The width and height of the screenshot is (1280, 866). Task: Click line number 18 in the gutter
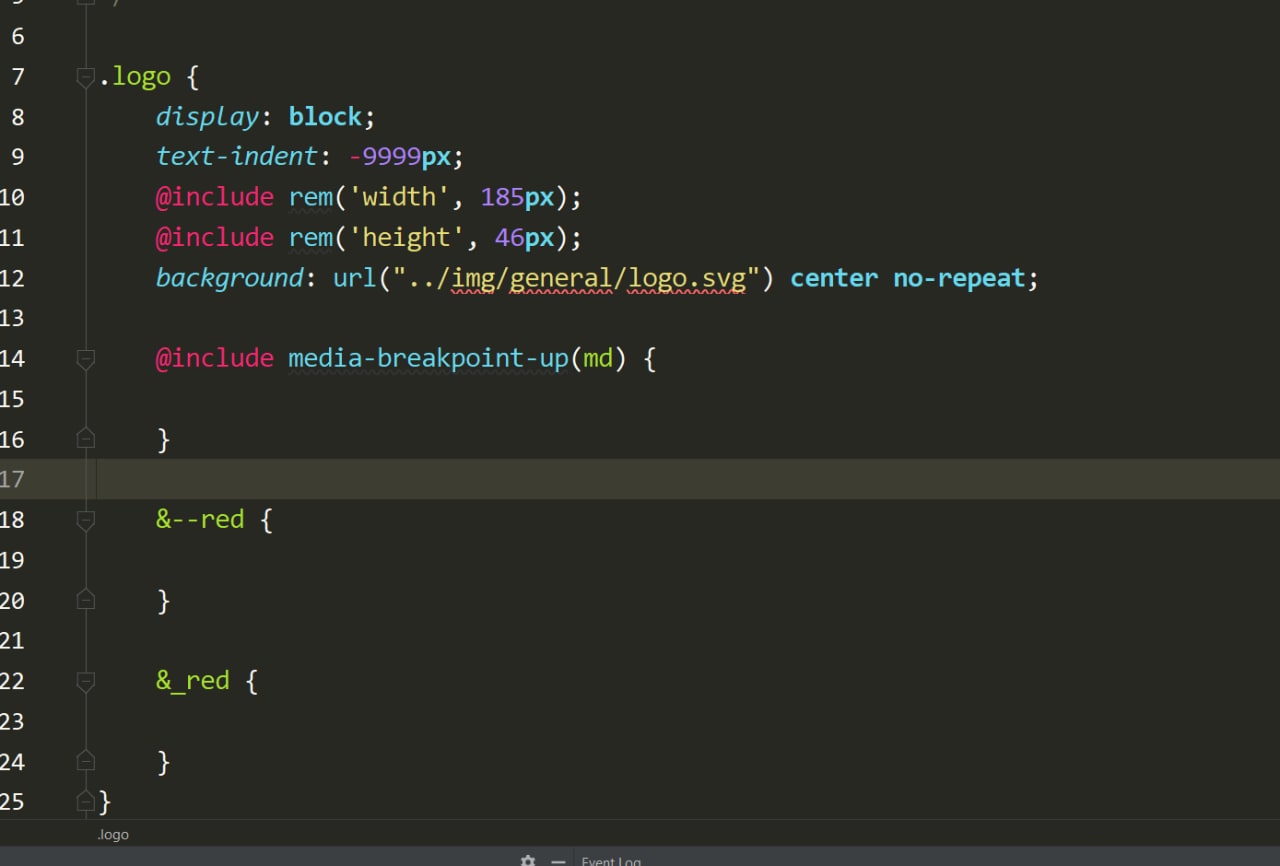(x=12, y=519)
